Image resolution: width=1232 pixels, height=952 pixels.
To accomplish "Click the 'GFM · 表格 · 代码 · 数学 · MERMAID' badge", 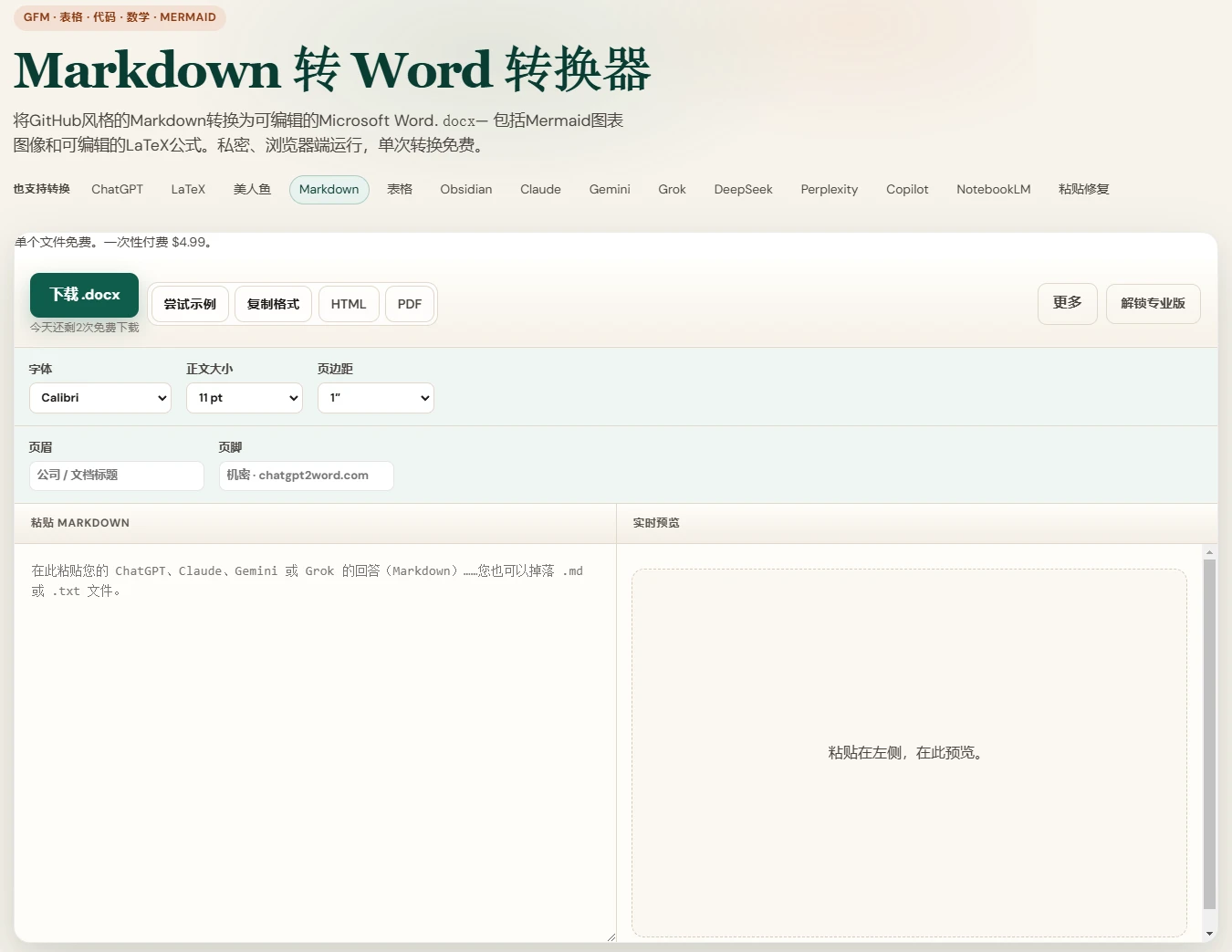I will coord(120,17).
